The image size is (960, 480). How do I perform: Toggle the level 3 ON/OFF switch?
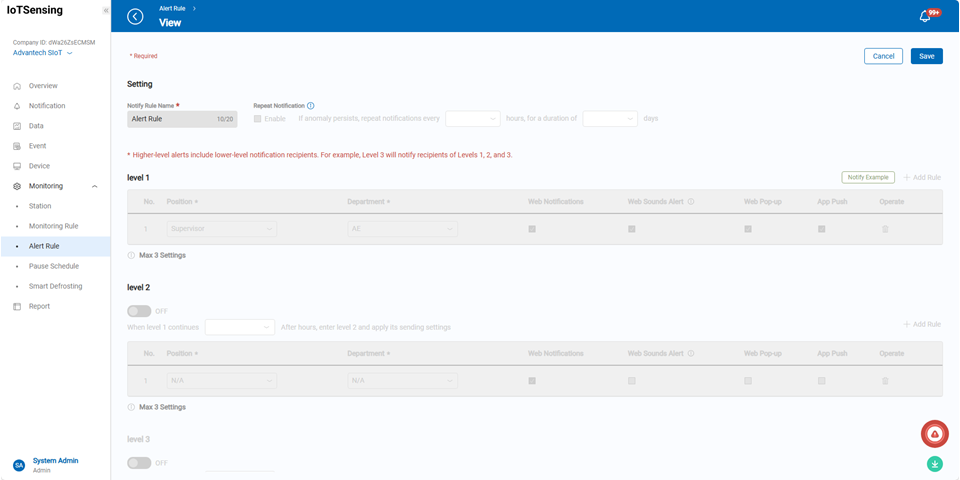[x=139, y=463]
